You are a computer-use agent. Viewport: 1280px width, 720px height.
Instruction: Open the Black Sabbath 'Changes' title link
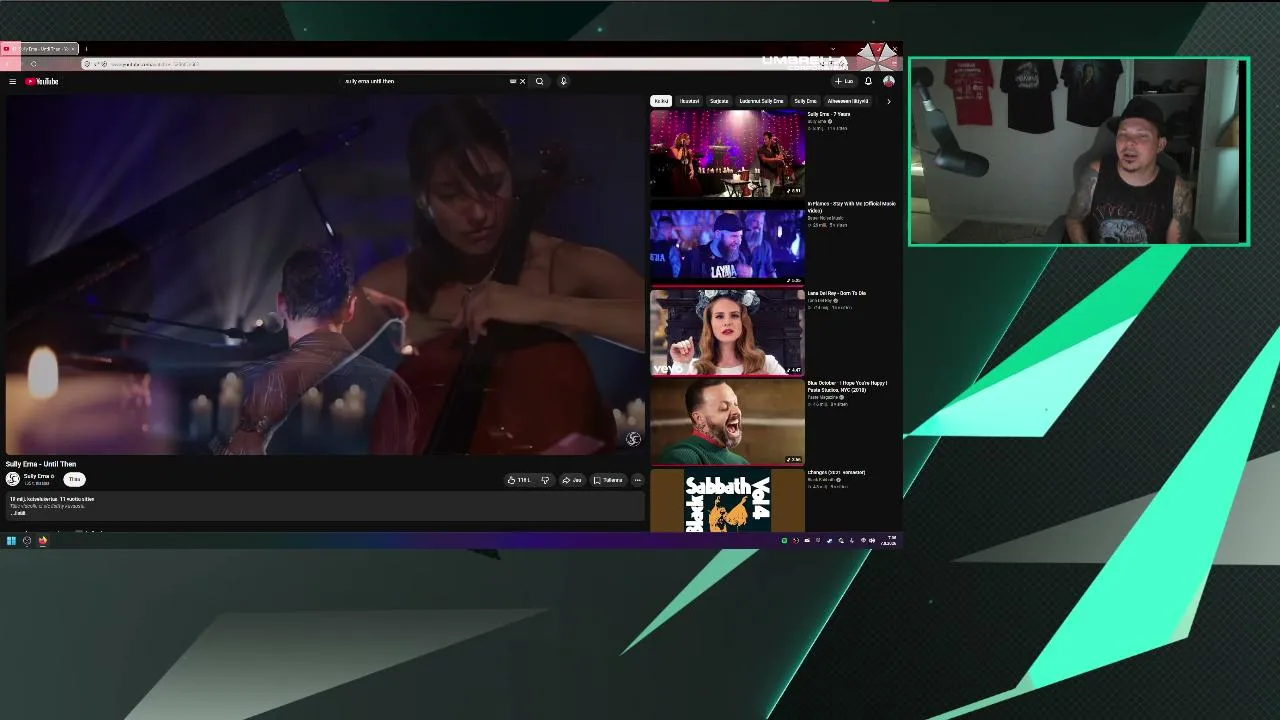click(836, 472)
